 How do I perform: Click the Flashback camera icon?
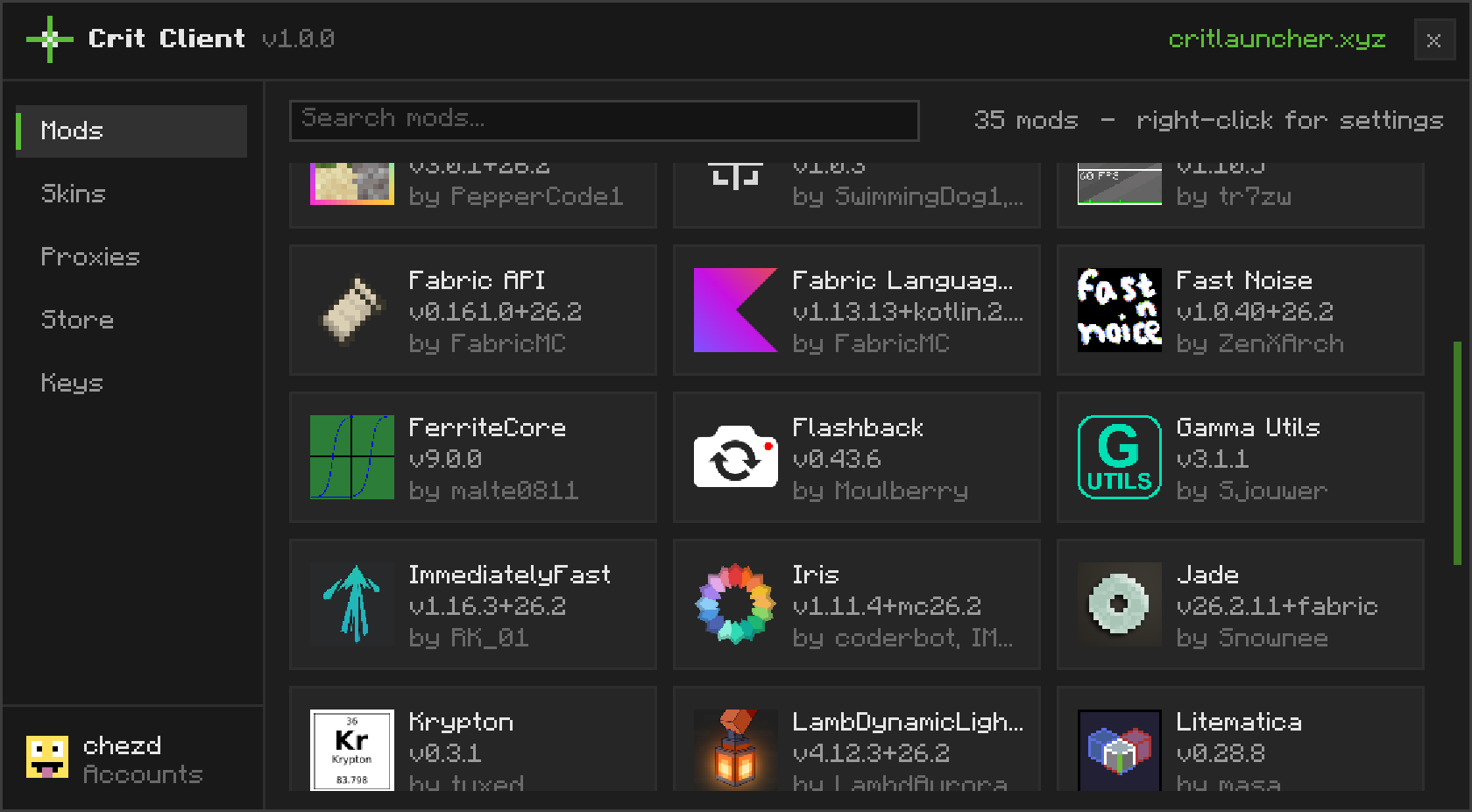point(736,457)
